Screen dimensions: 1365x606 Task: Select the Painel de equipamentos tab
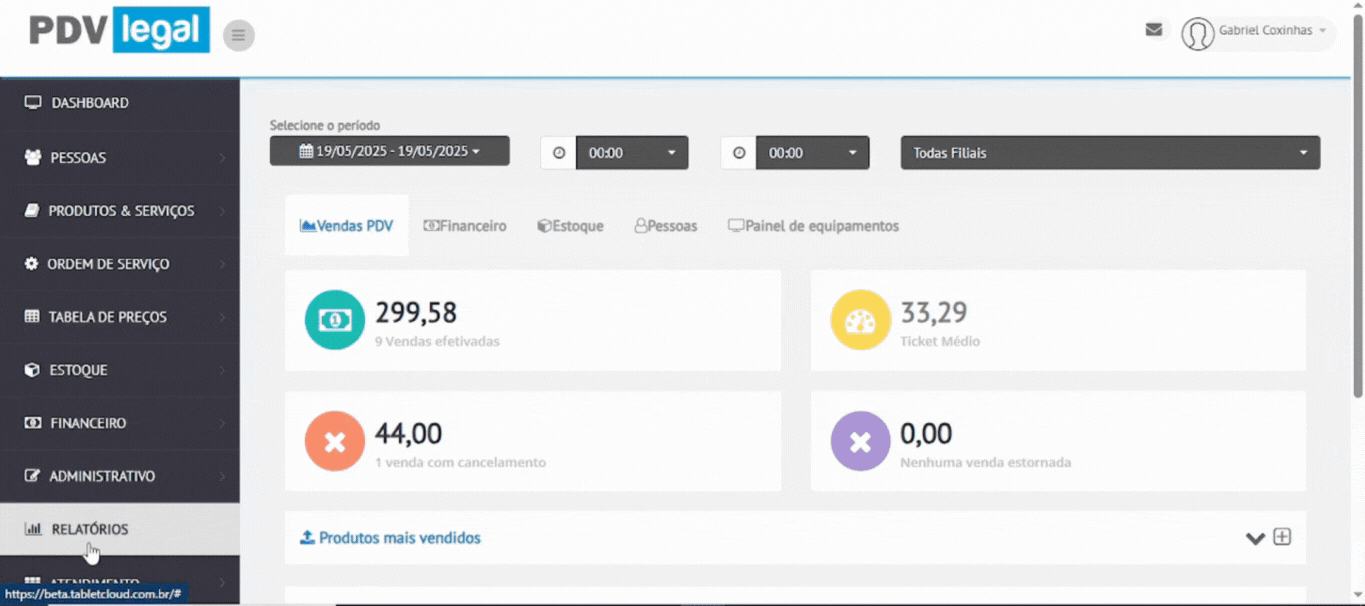coord(813,226)
